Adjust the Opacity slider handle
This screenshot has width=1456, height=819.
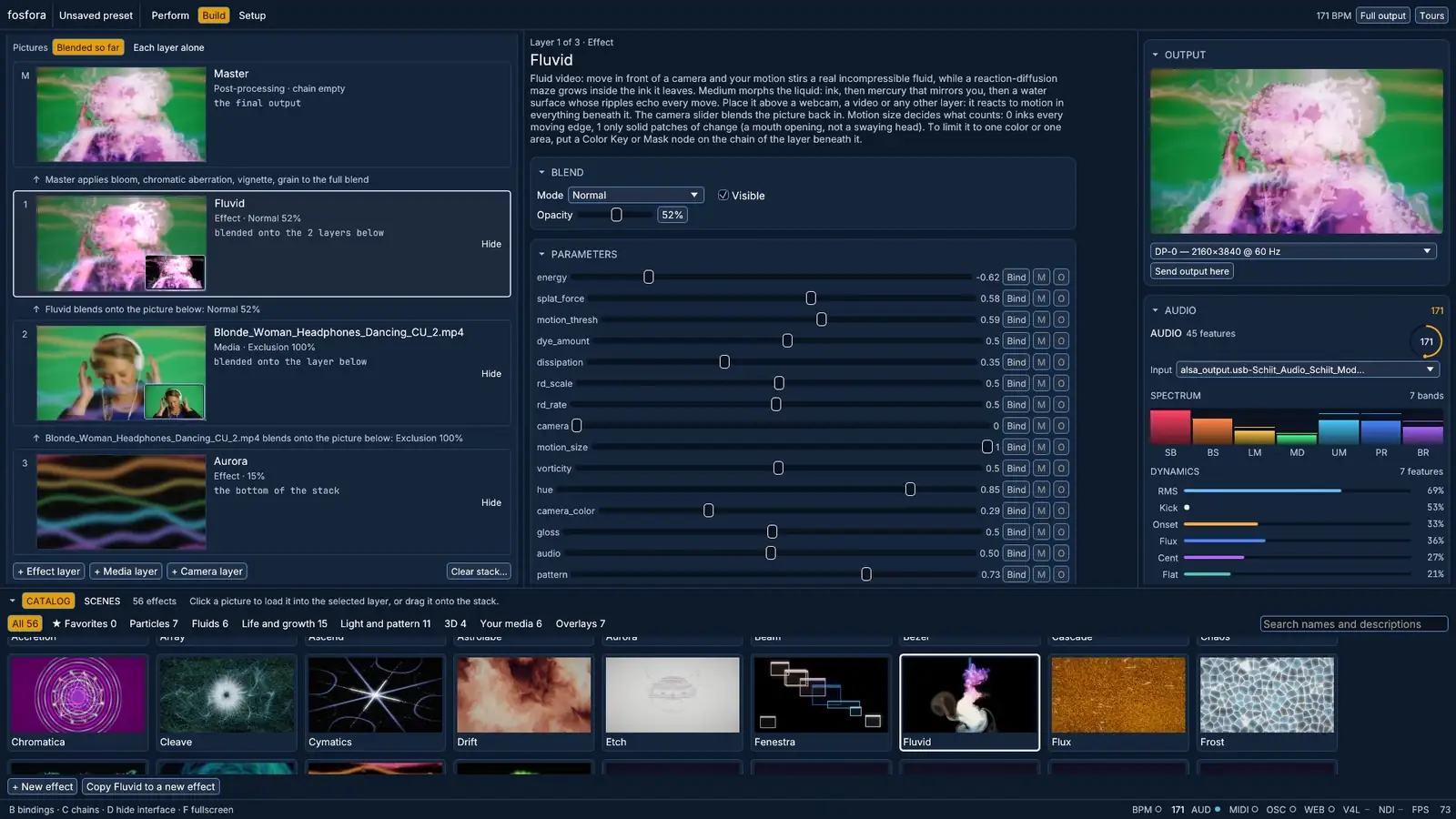616,216
